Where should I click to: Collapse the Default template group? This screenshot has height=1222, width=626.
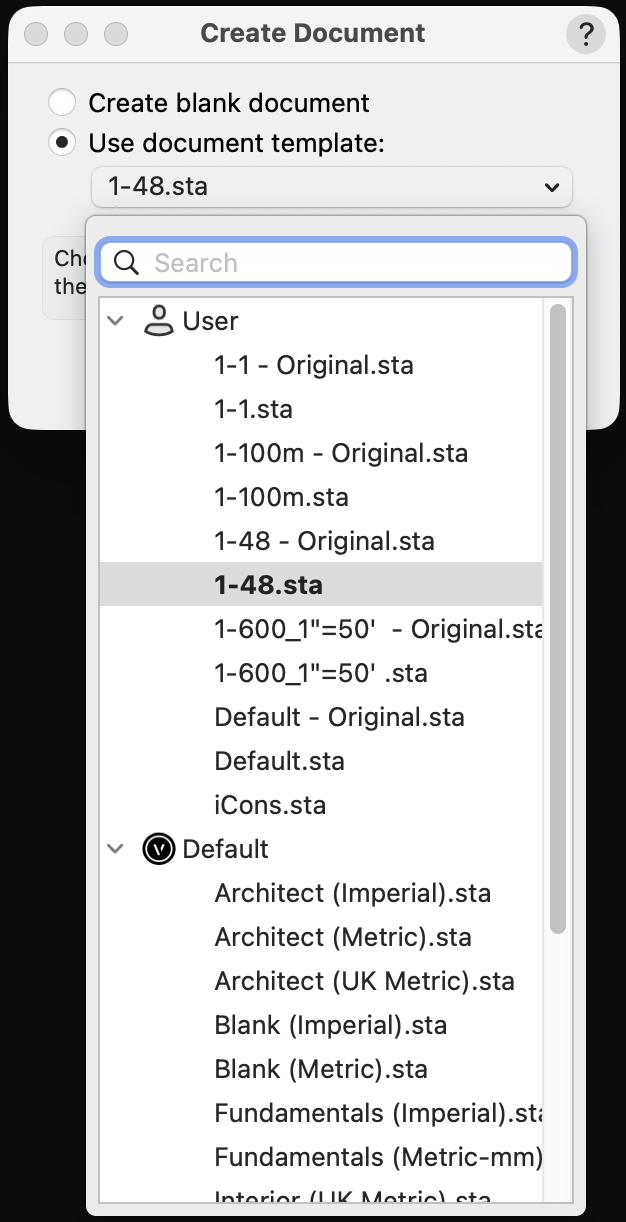[116, 849]
